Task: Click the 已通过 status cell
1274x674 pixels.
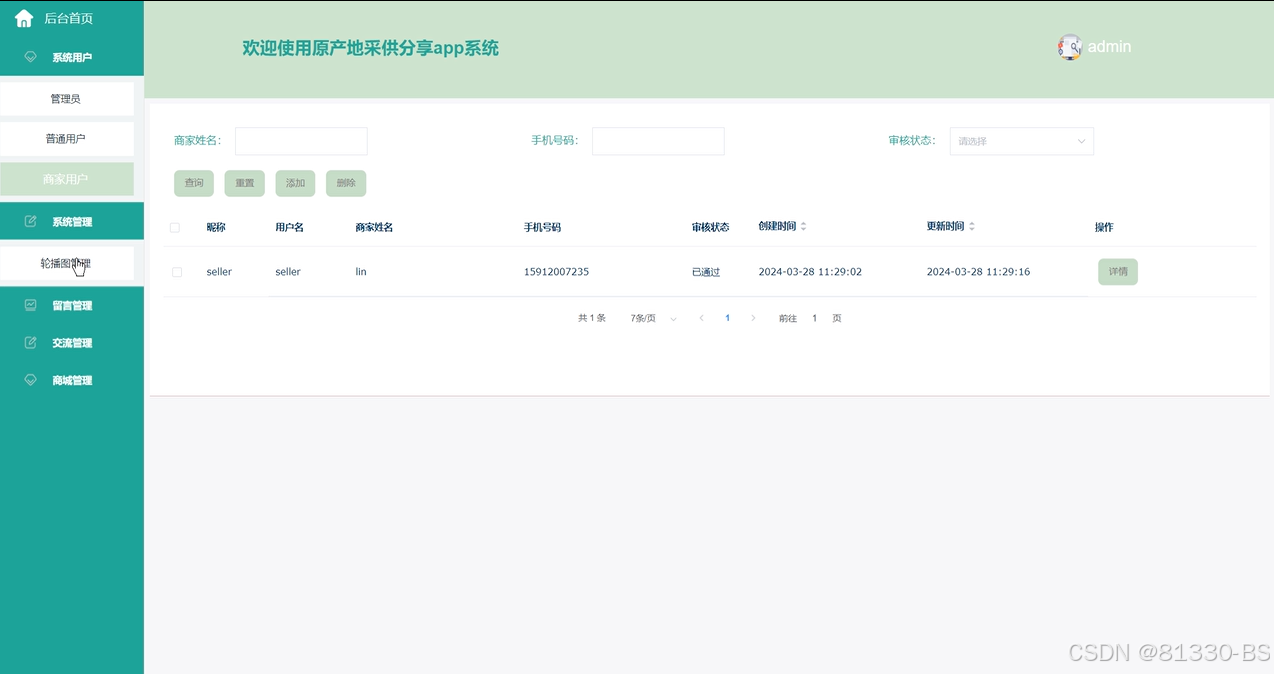Action: click(x=706, y=272)
